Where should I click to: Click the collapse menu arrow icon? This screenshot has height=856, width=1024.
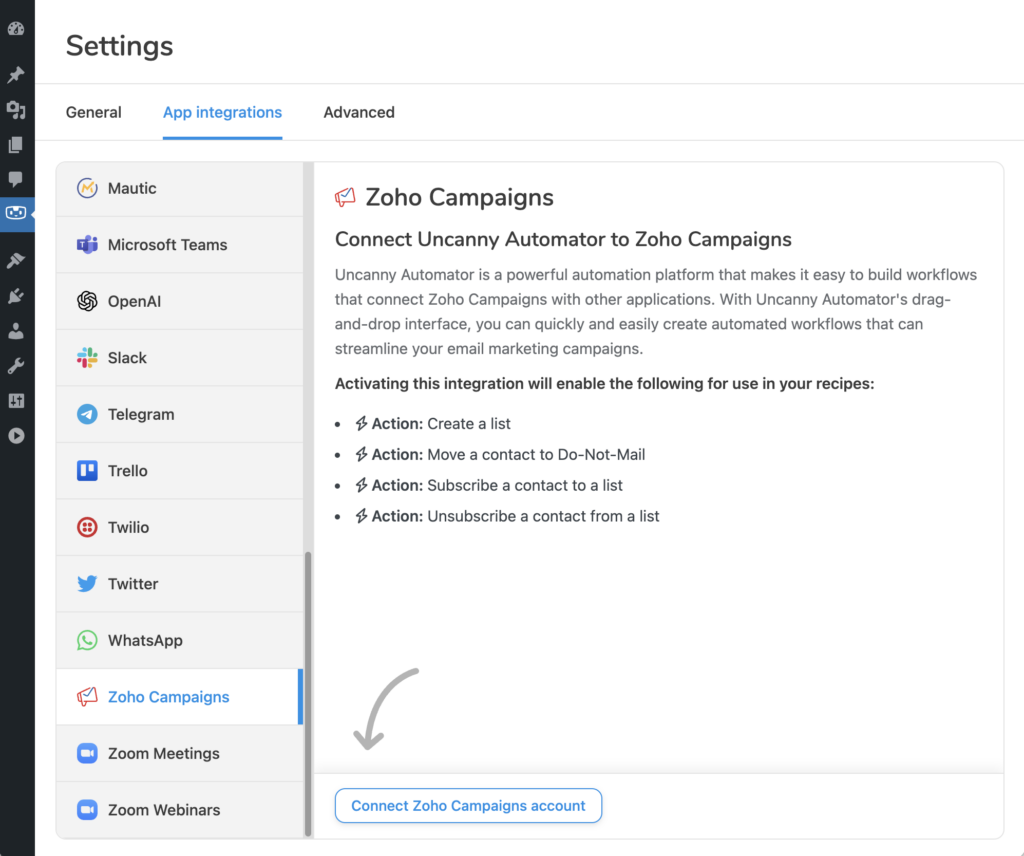(16, 436)
